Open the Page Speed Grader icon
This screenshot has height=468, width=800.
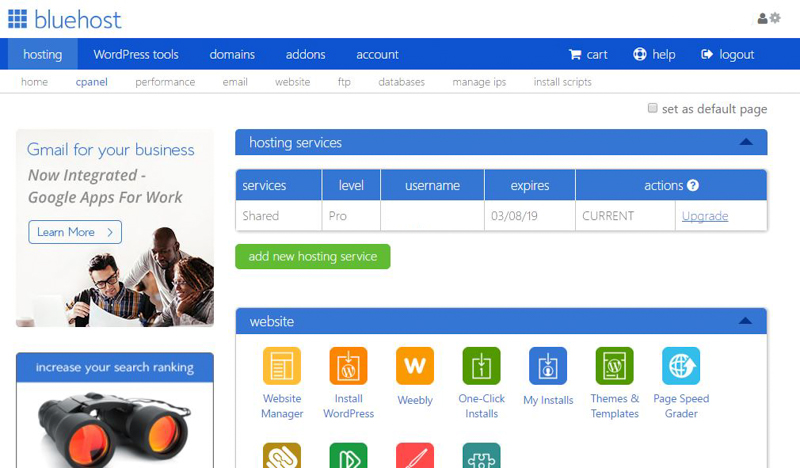click(681, 366)
